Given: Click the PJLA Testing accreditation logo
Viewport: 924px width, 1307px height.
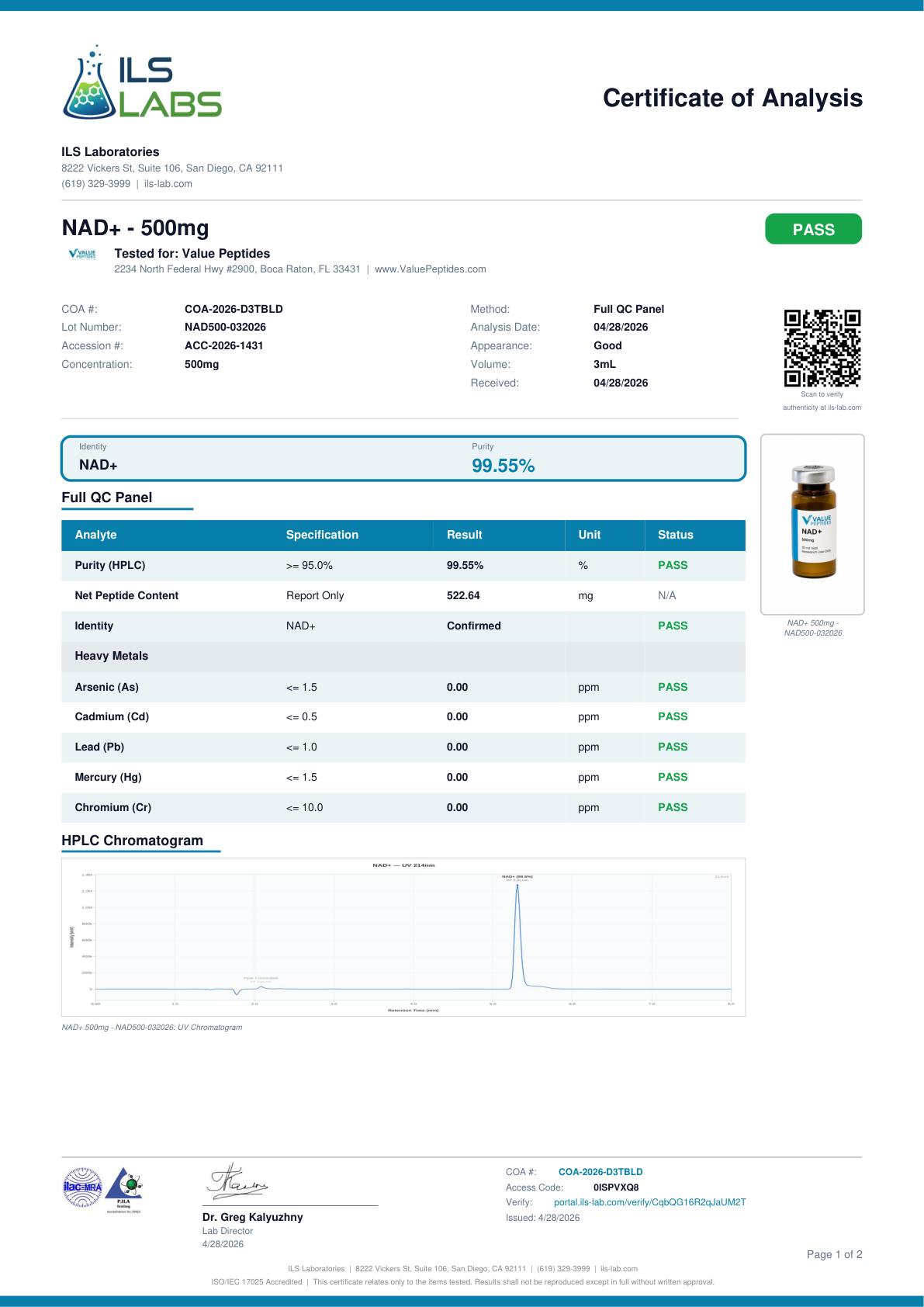Looking at the screenshot, I should [123, 1189].
